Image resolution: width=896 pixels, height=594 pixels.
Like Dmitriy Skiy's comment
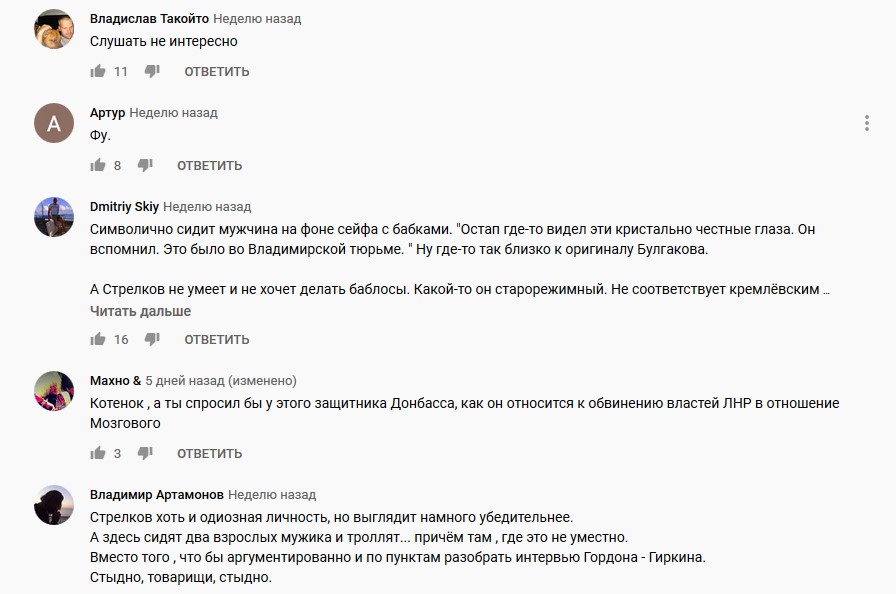click(98, 339)
